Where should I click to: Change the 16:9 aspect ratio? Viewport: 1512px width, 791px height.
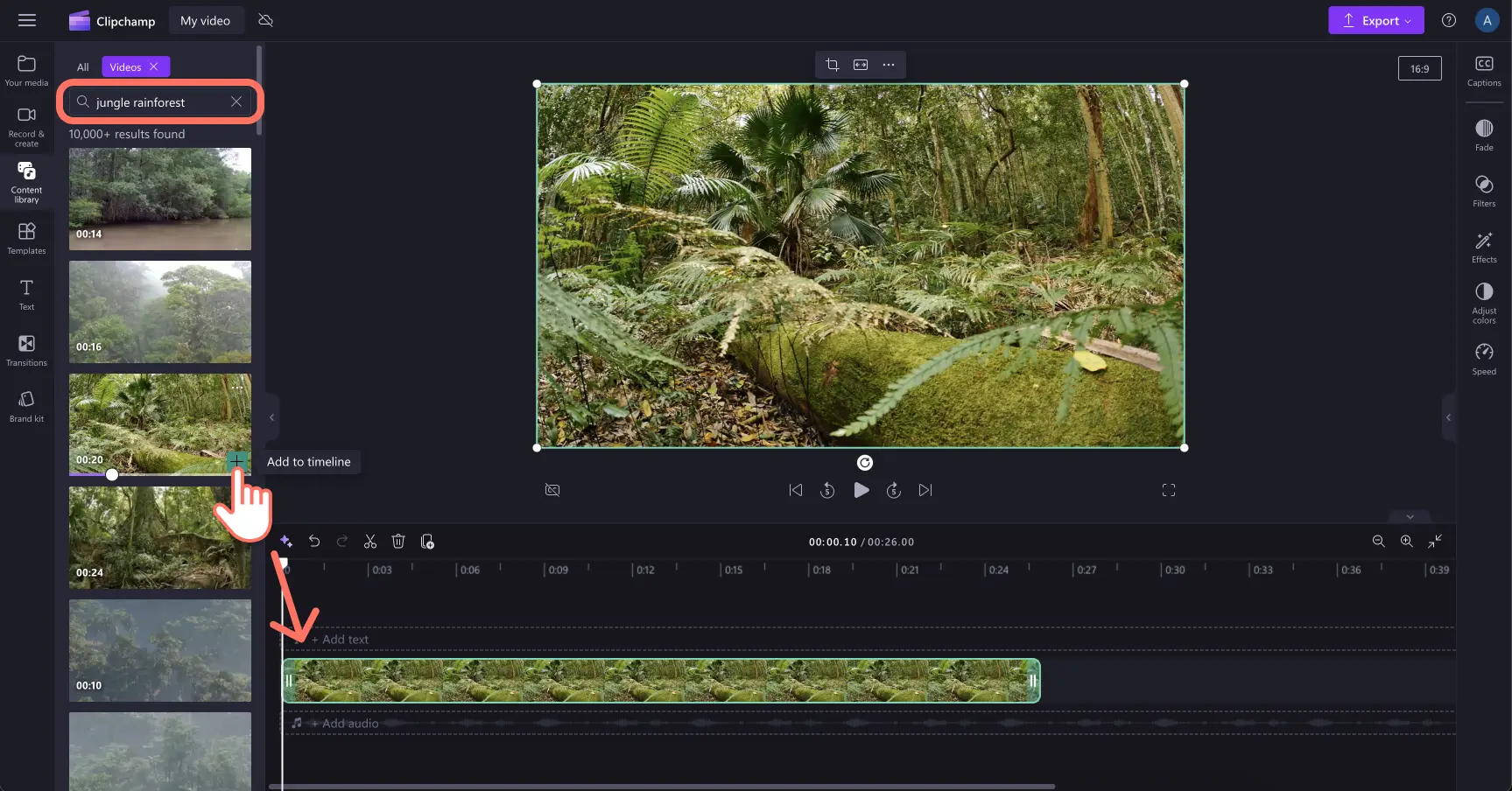coord(1419,68)
